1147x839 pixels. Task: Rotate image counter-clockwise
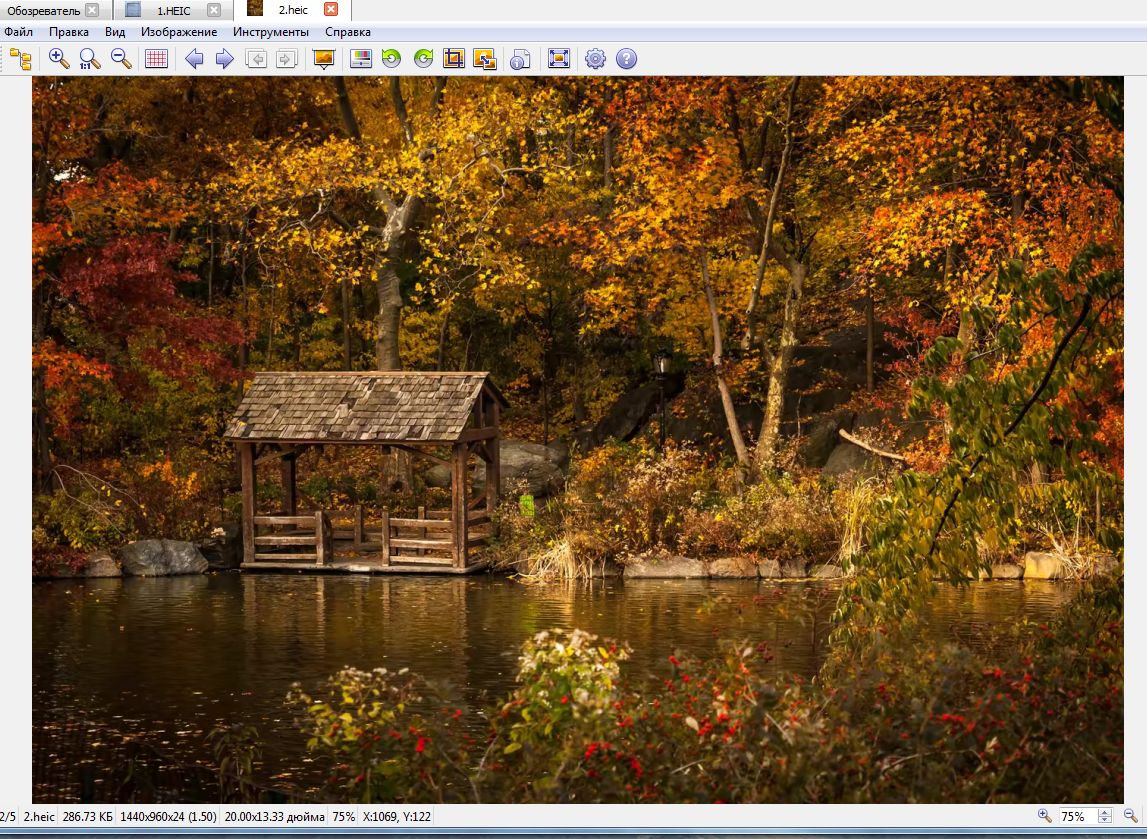(x=391, y=59)
